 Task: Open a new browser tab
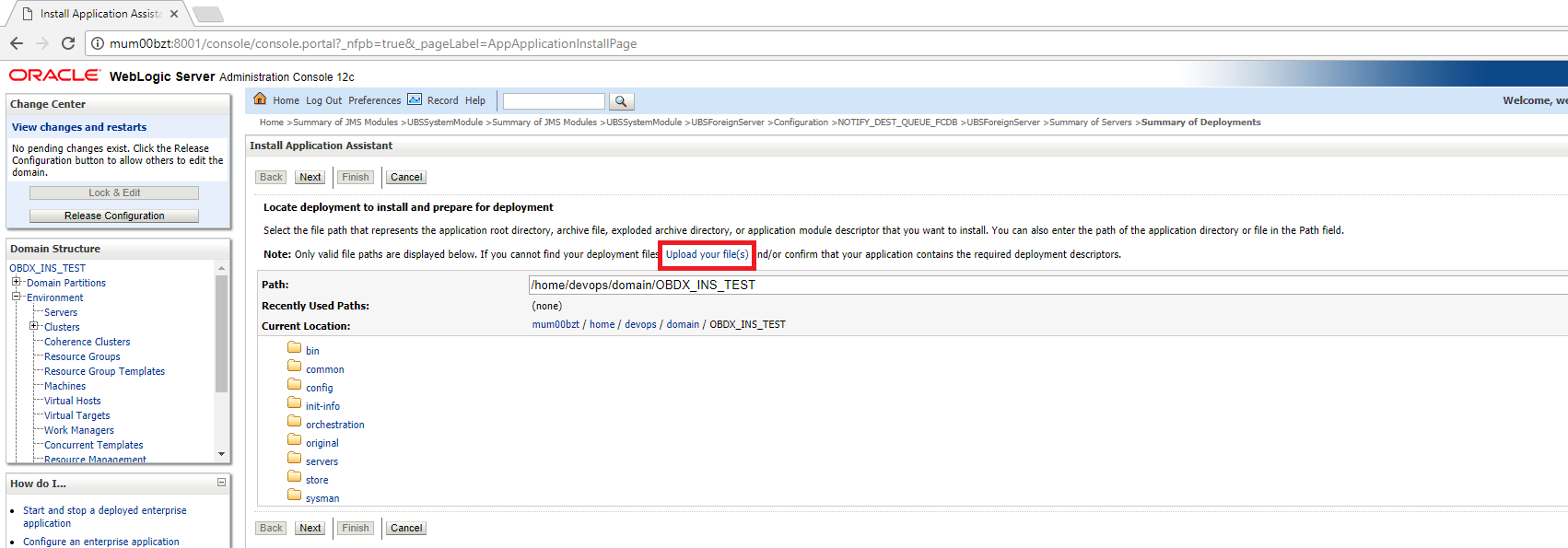coord(208,14)
